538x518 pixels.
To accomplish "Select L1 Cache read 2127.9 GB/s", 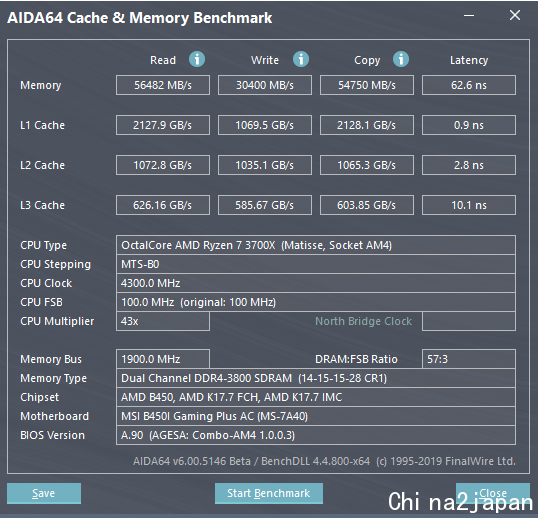I will (163, 125).
